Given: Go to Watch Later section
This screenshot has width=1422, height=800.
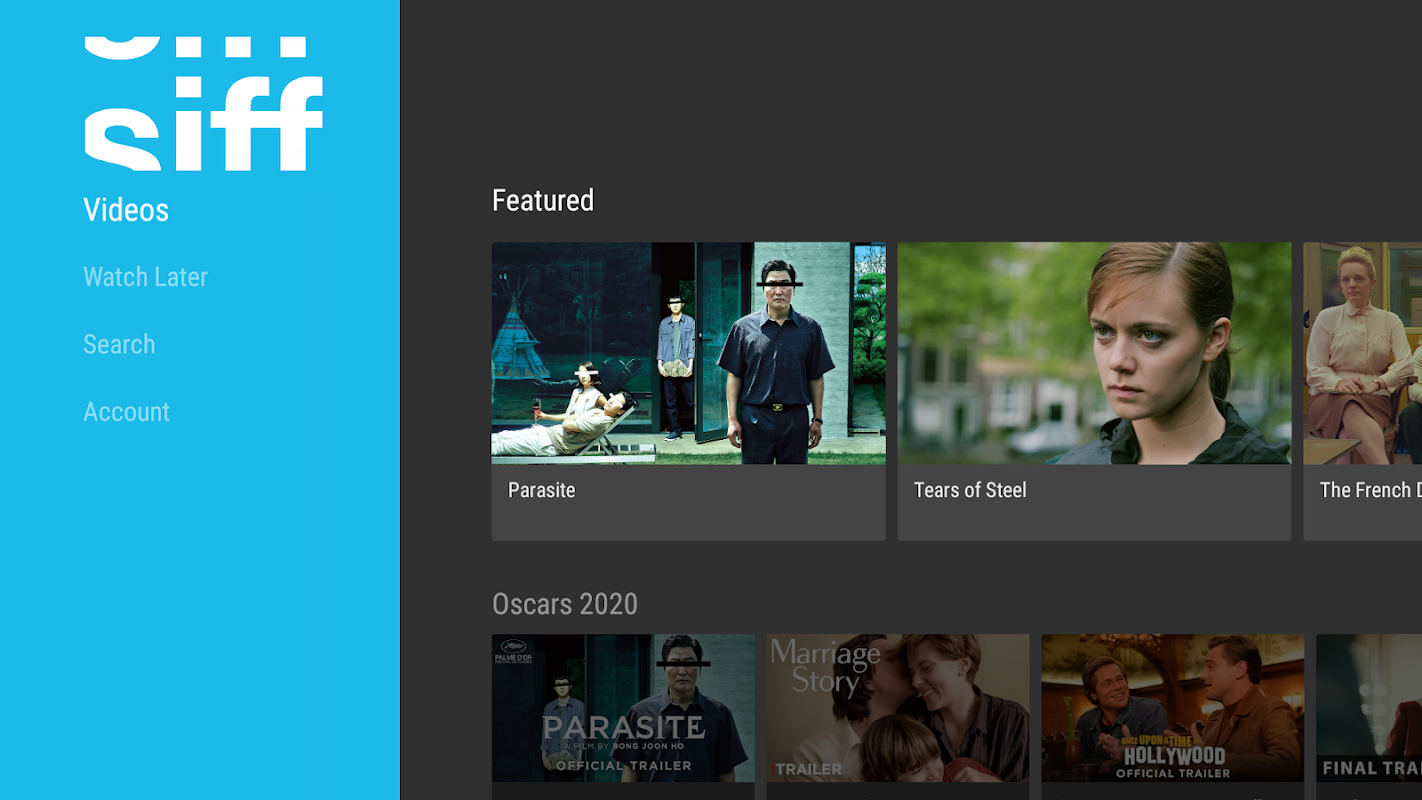Looking at the screenshot, I should click(145, 277).
